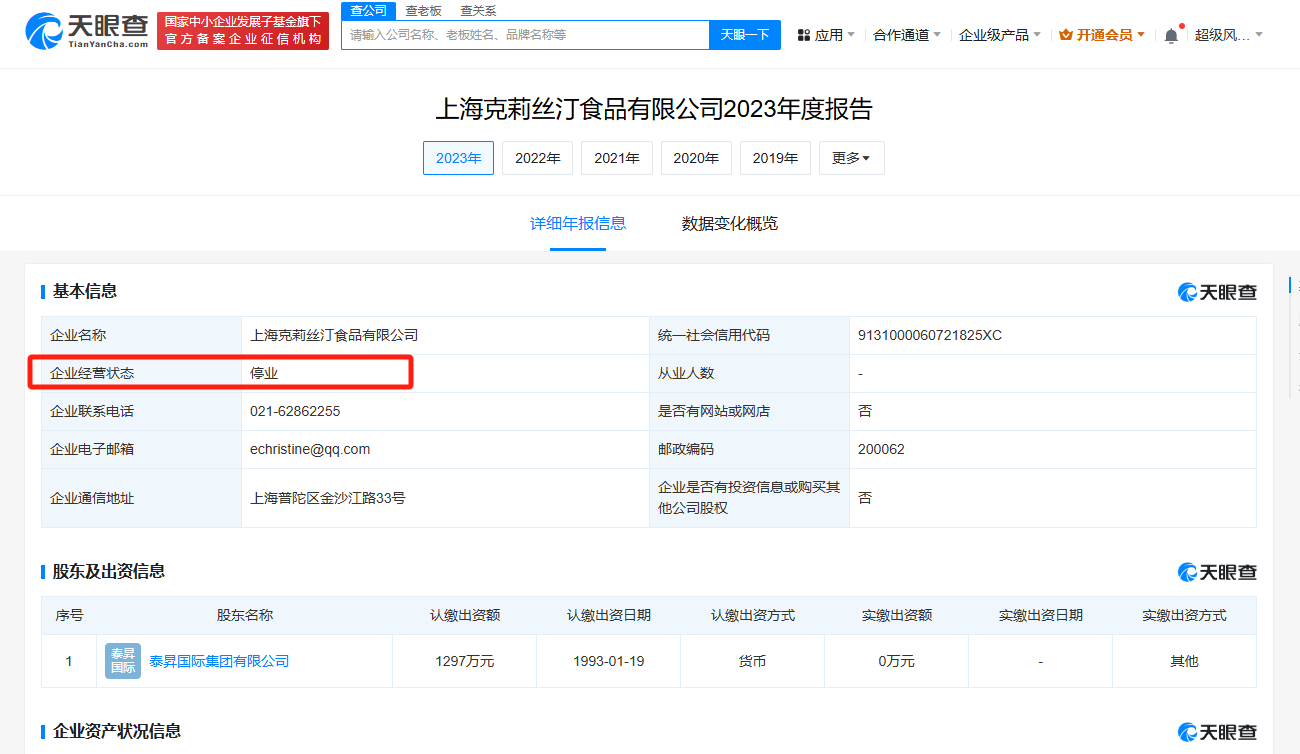The image size is (1300, 754).
Task: Open 泰昇国际集团有限公司 shareholder link
Action: click(x=219, y=661)
